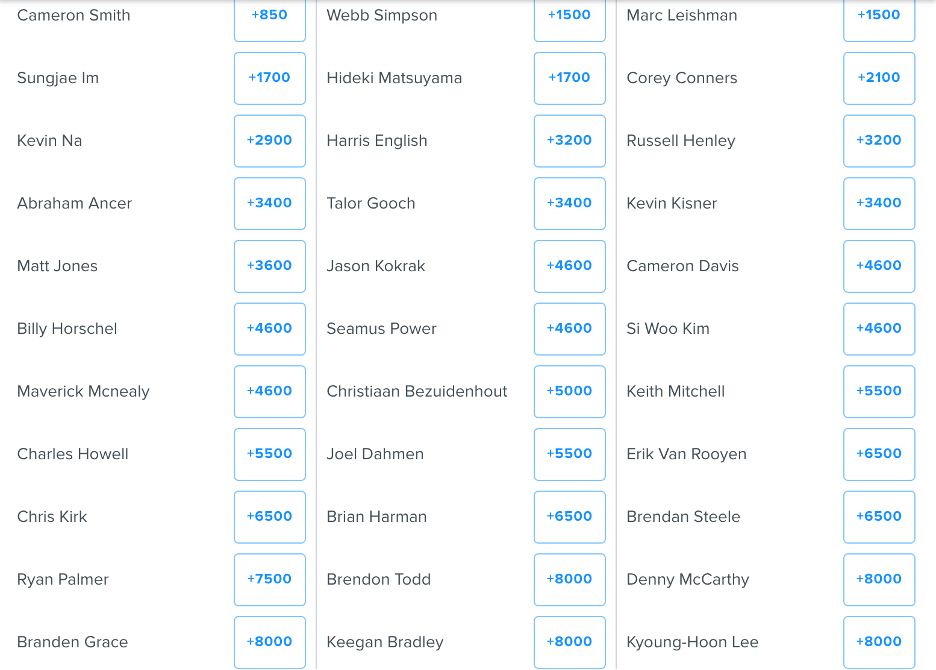Pick Russell Henley at +3200
The height and width of the screenshot is (670, 936).
[879, 141]
